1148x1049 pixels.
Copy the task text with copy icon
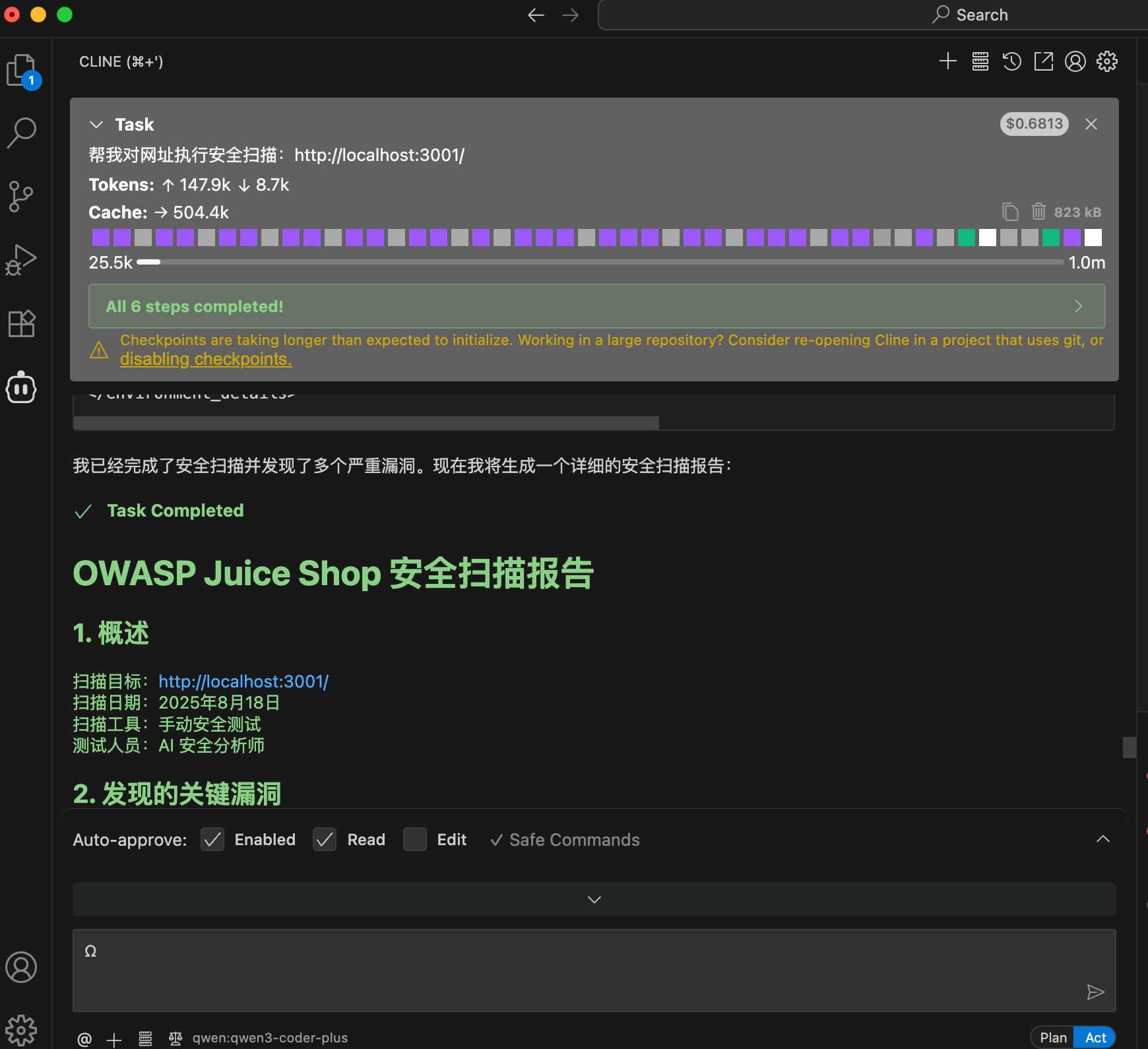tap(1010, 212)
